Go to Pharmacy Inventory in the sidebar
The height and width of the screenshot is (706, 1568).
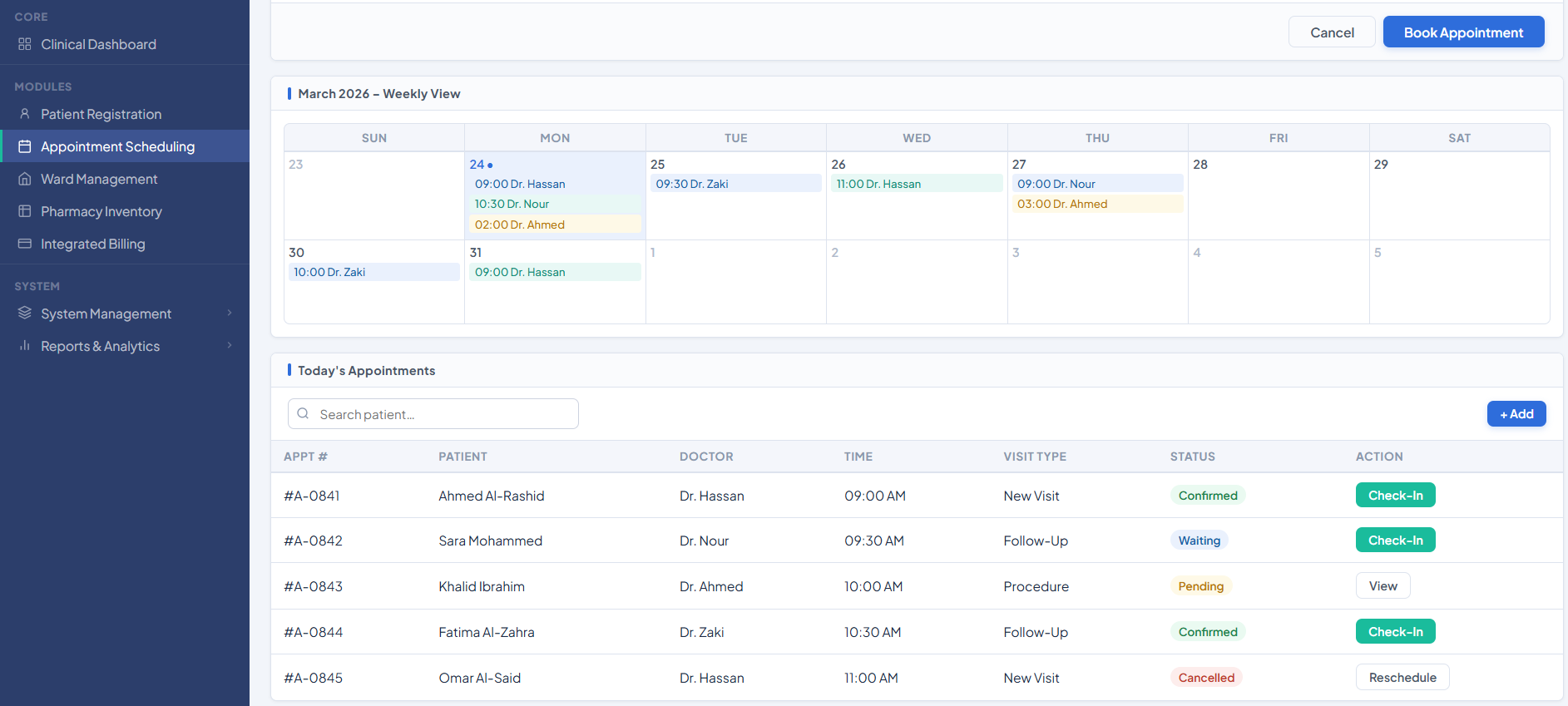(101, 211)
